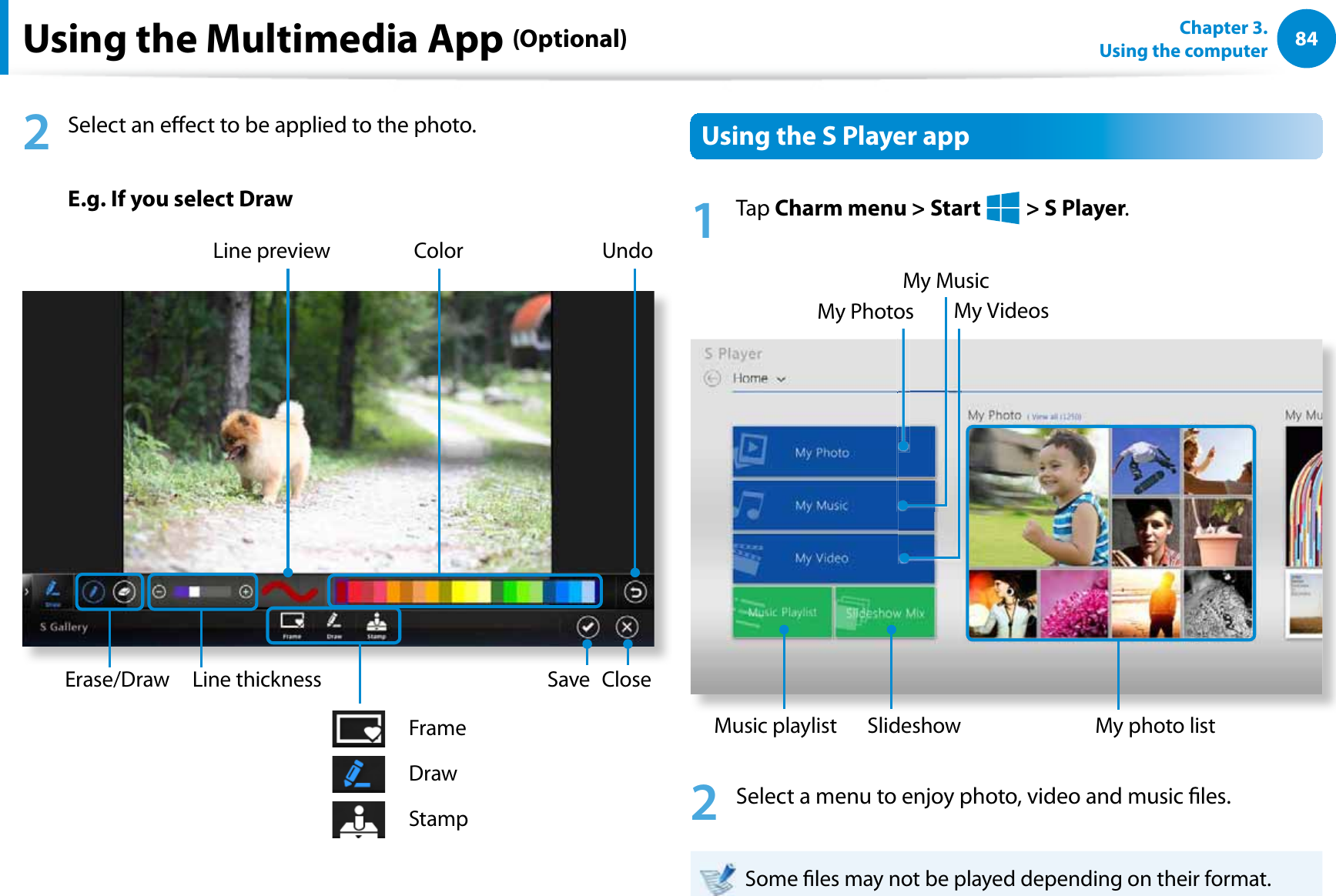Decrease line thickness with the minus button
Screen dimensions: 1336x896
coord(159,592)
